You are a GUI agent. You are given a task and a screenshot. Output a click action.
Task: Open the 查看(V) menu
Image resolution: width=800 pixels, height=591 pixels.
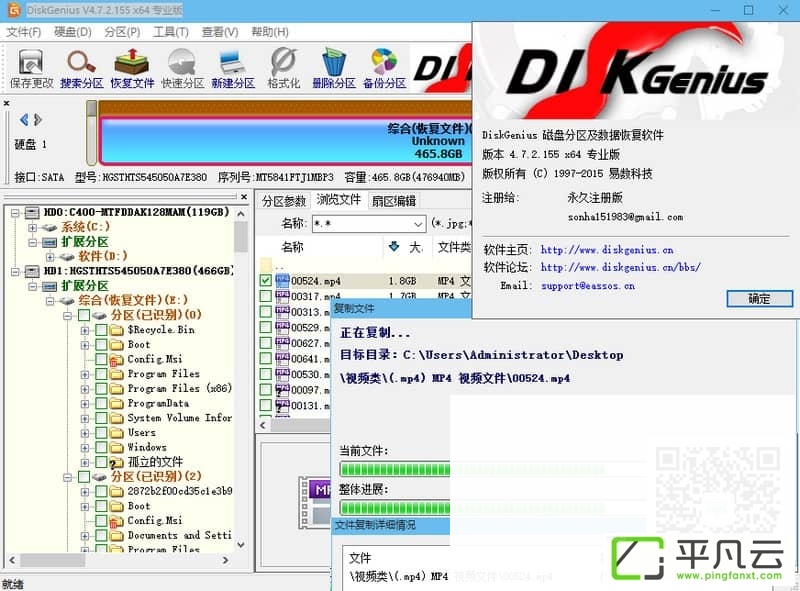219,32
